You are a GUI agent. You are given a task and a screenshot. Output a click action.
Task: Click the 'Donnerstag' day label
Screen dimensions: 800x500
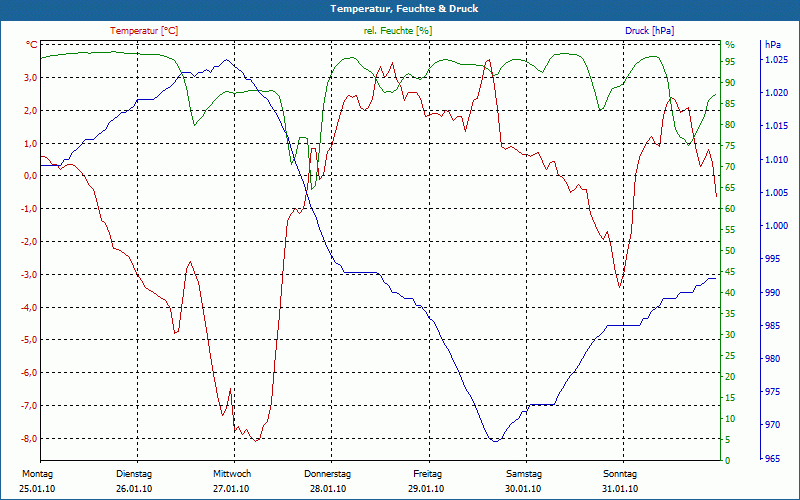click(328, 474)
